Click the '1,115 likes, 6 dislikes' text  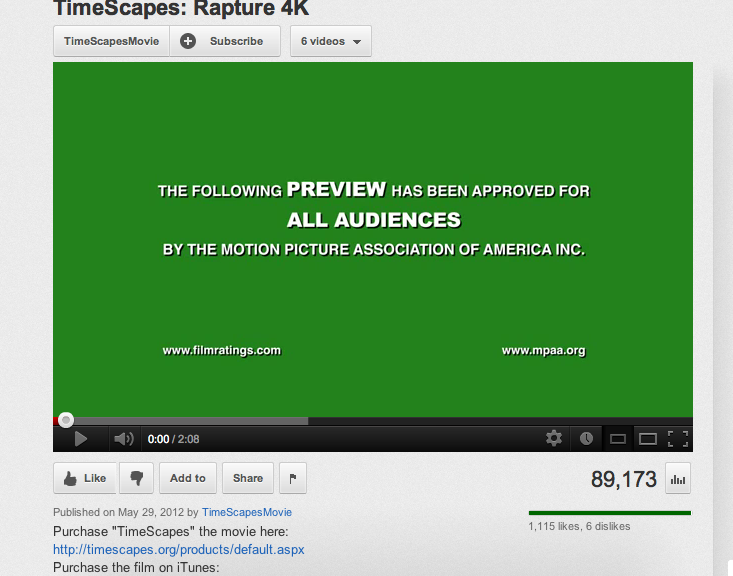[579, 526]
